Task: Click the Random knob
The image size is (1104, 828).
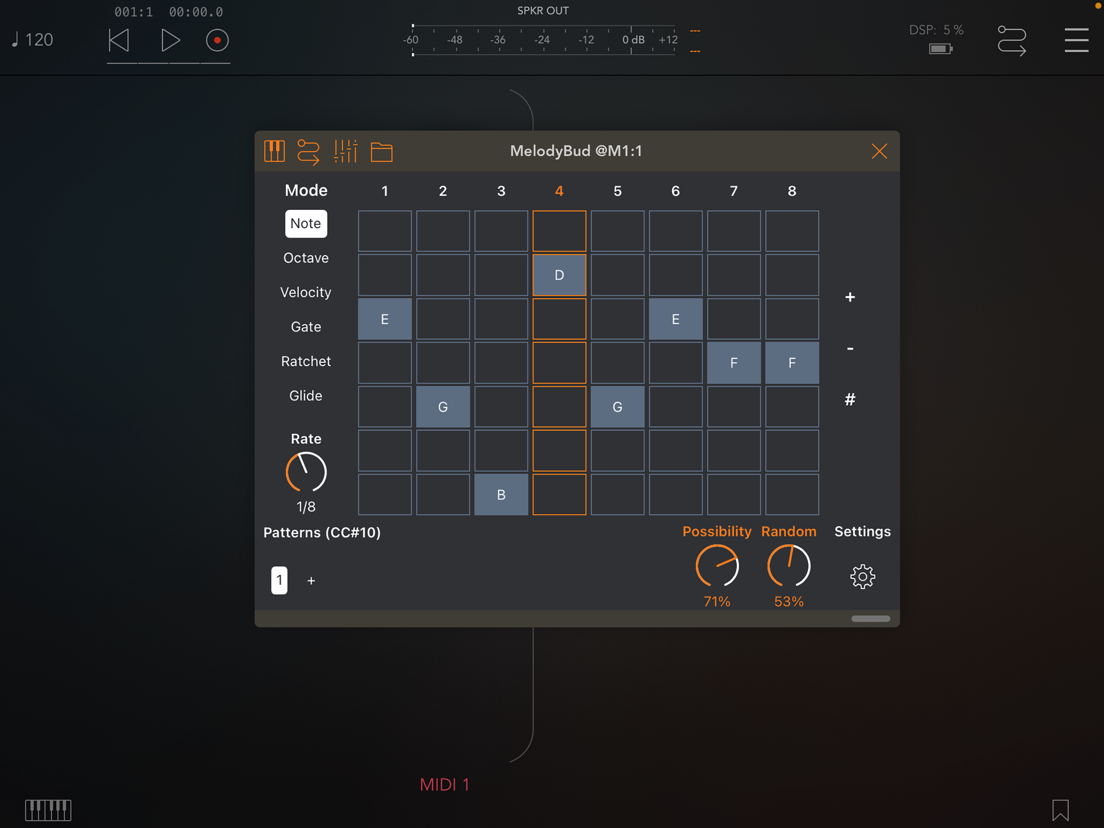Action: [789, 565]
